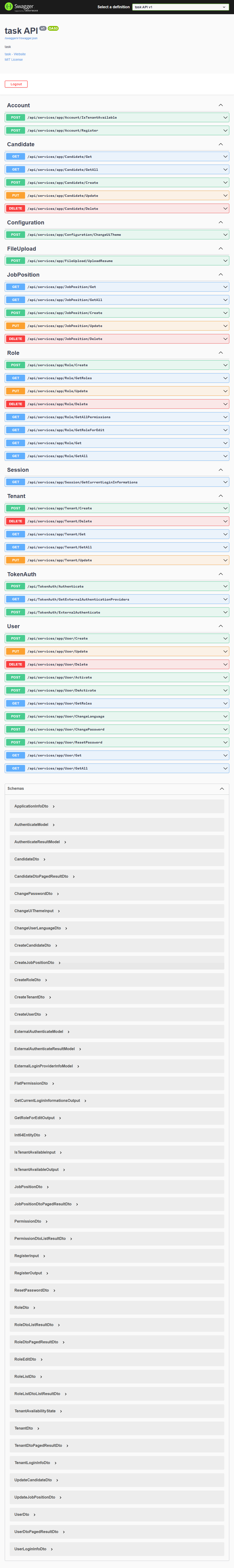The height and width of the screenshot is (1568, 234).
Task: Click the Swagger logo in the header
Action: tap(21, 7)
